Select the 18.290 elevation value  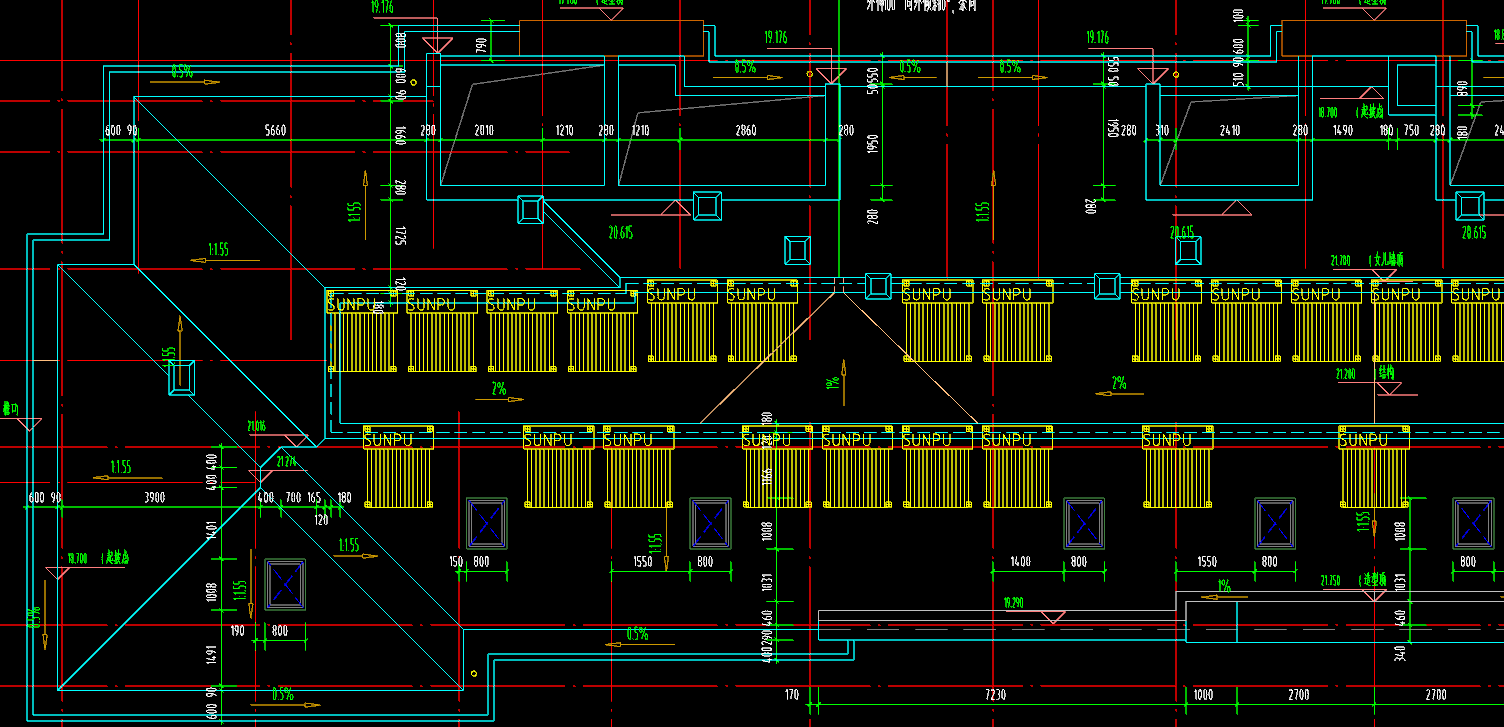(1014, 603)
